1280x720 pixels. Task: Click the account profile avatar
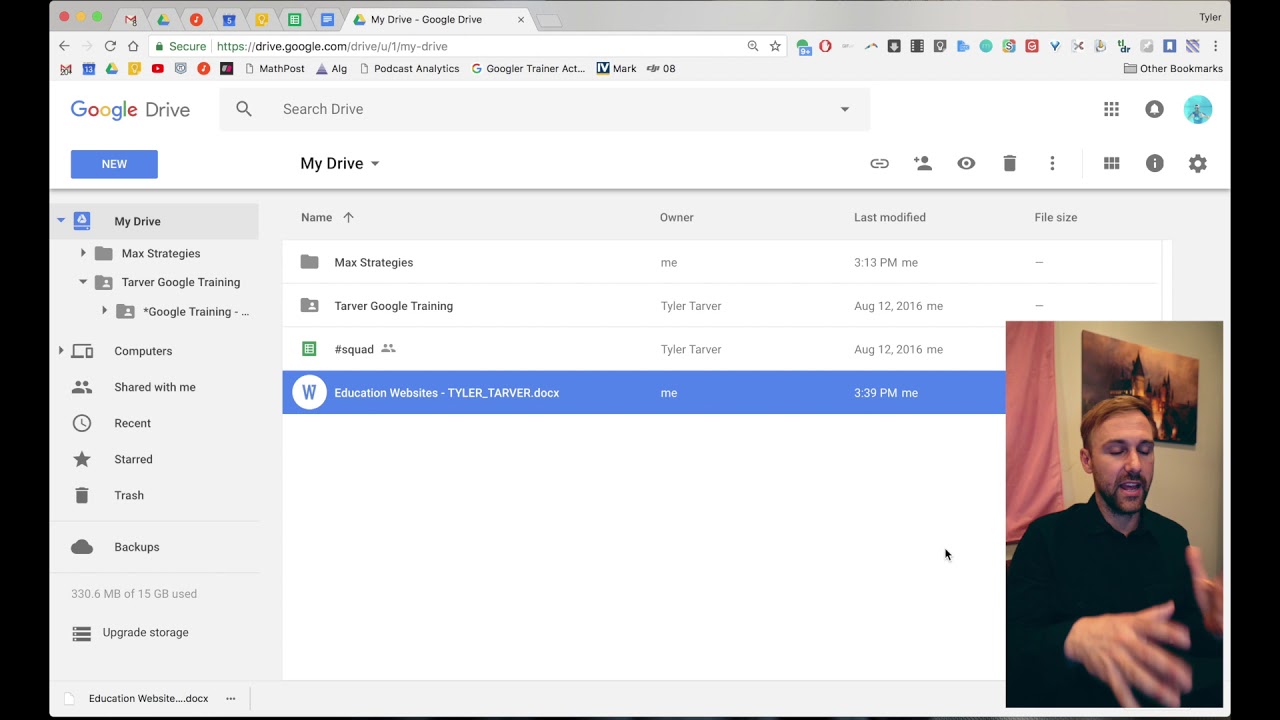click(1198, 109)
